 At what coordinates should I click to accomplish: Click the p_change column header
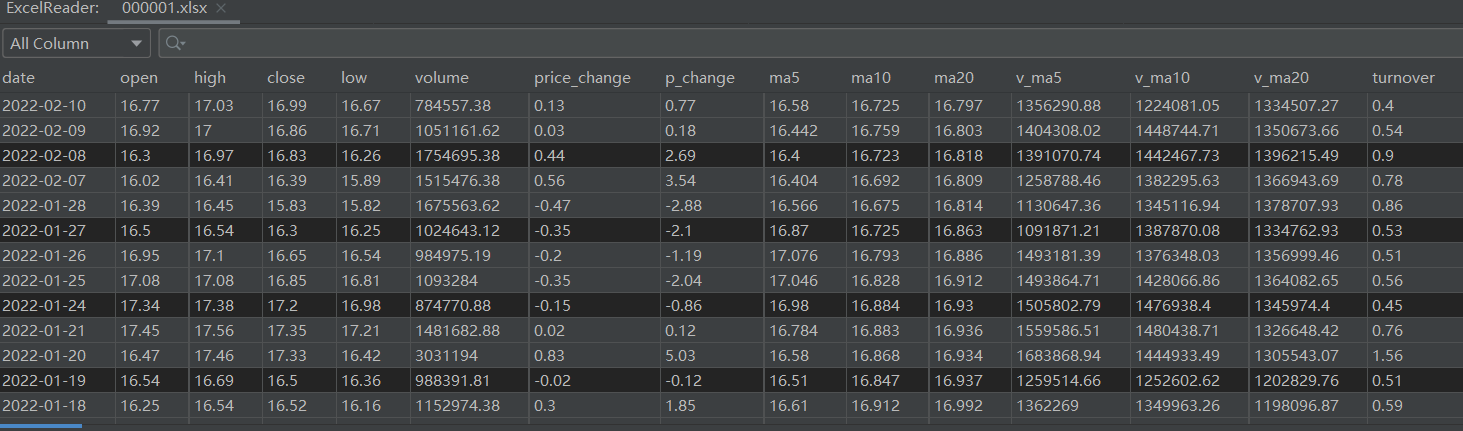point(699,77)
